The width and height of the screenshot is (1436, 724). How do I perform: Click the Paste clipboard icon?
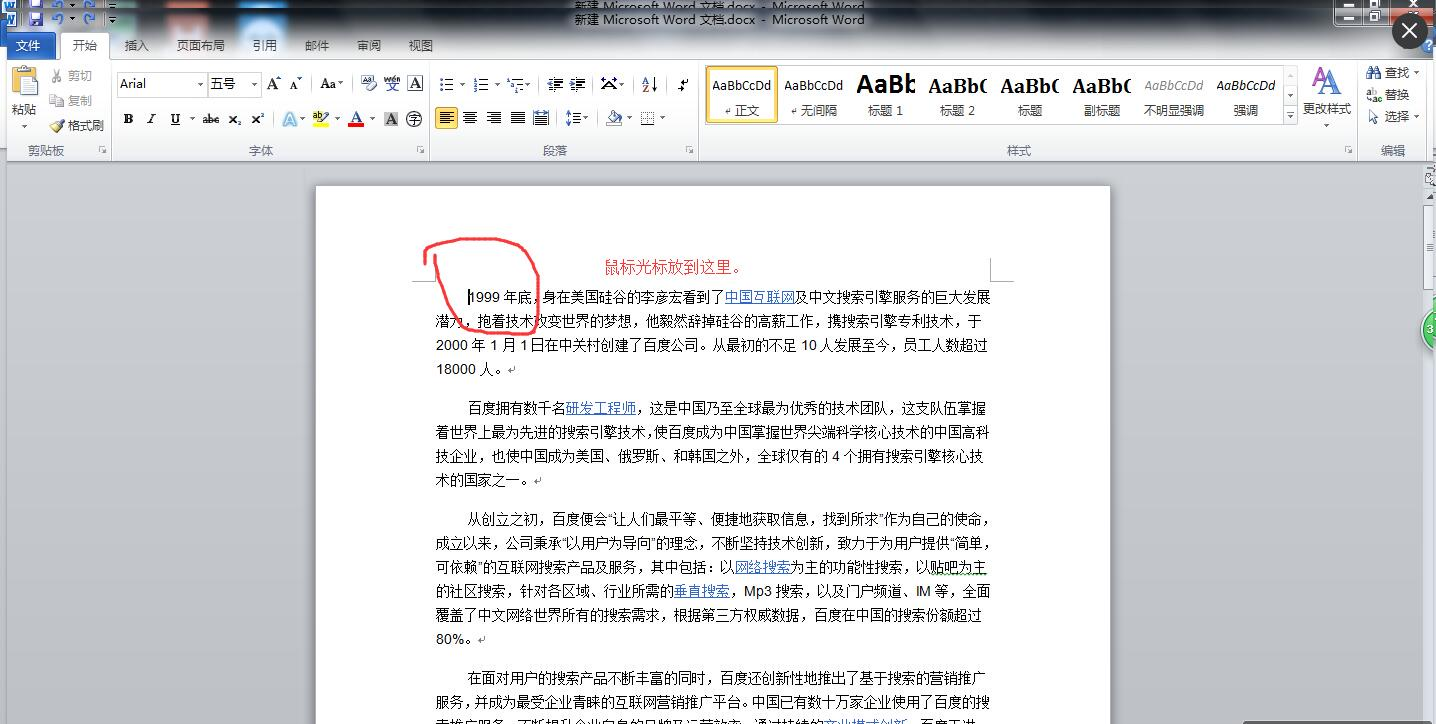point(24,81)
